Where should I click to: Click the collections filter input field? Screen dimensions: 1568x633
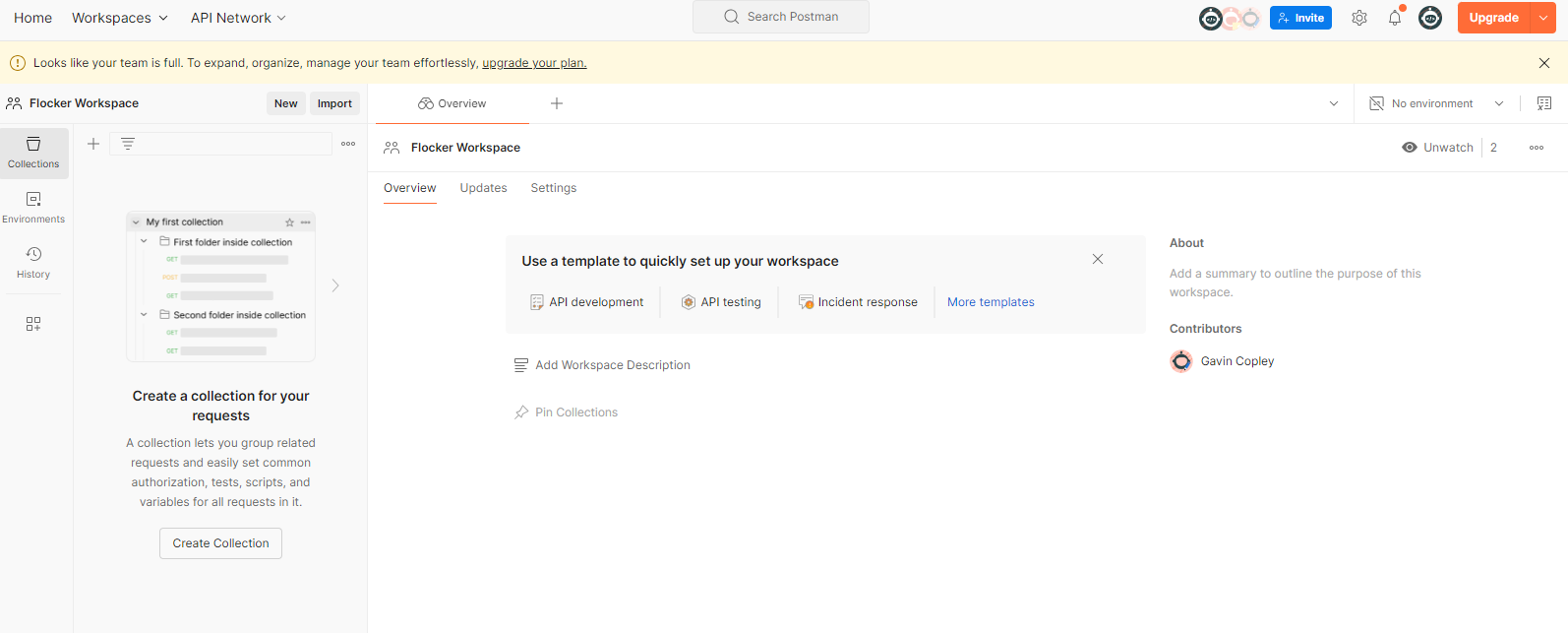coord(221,144)
